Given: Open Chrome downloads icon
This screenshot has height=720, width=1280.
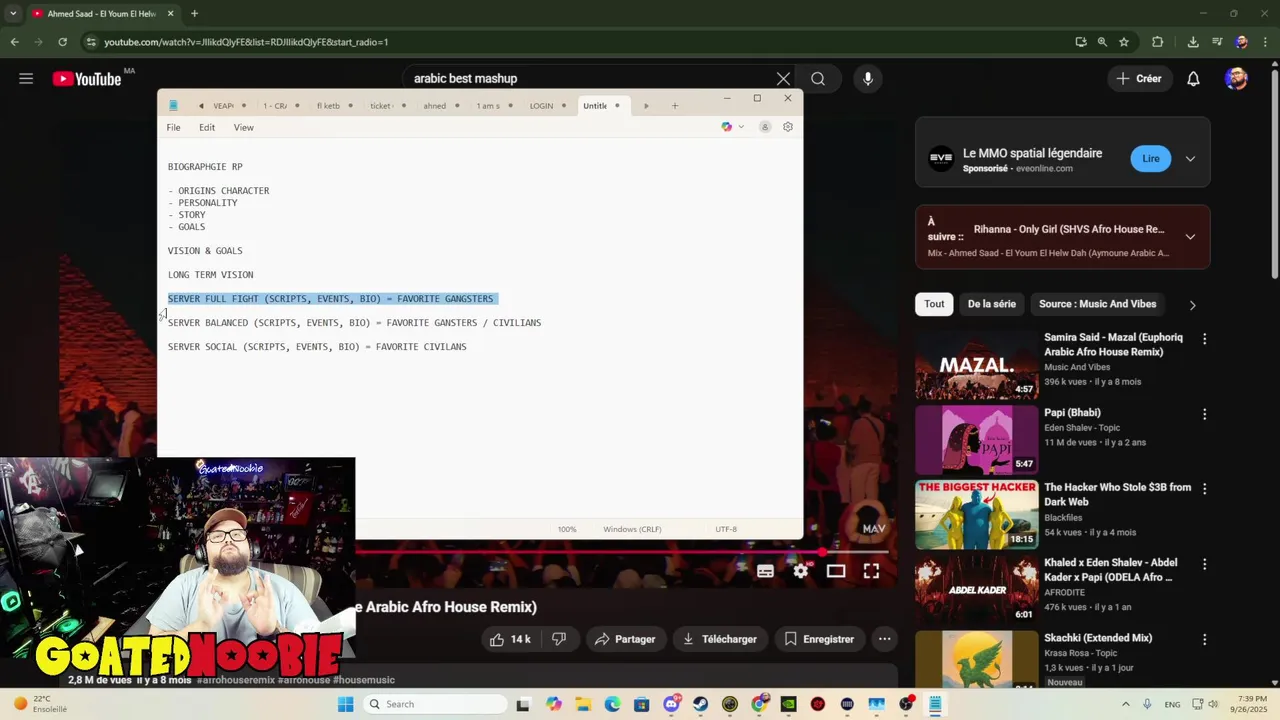Looking at the screenshot, I should 1193,42.
